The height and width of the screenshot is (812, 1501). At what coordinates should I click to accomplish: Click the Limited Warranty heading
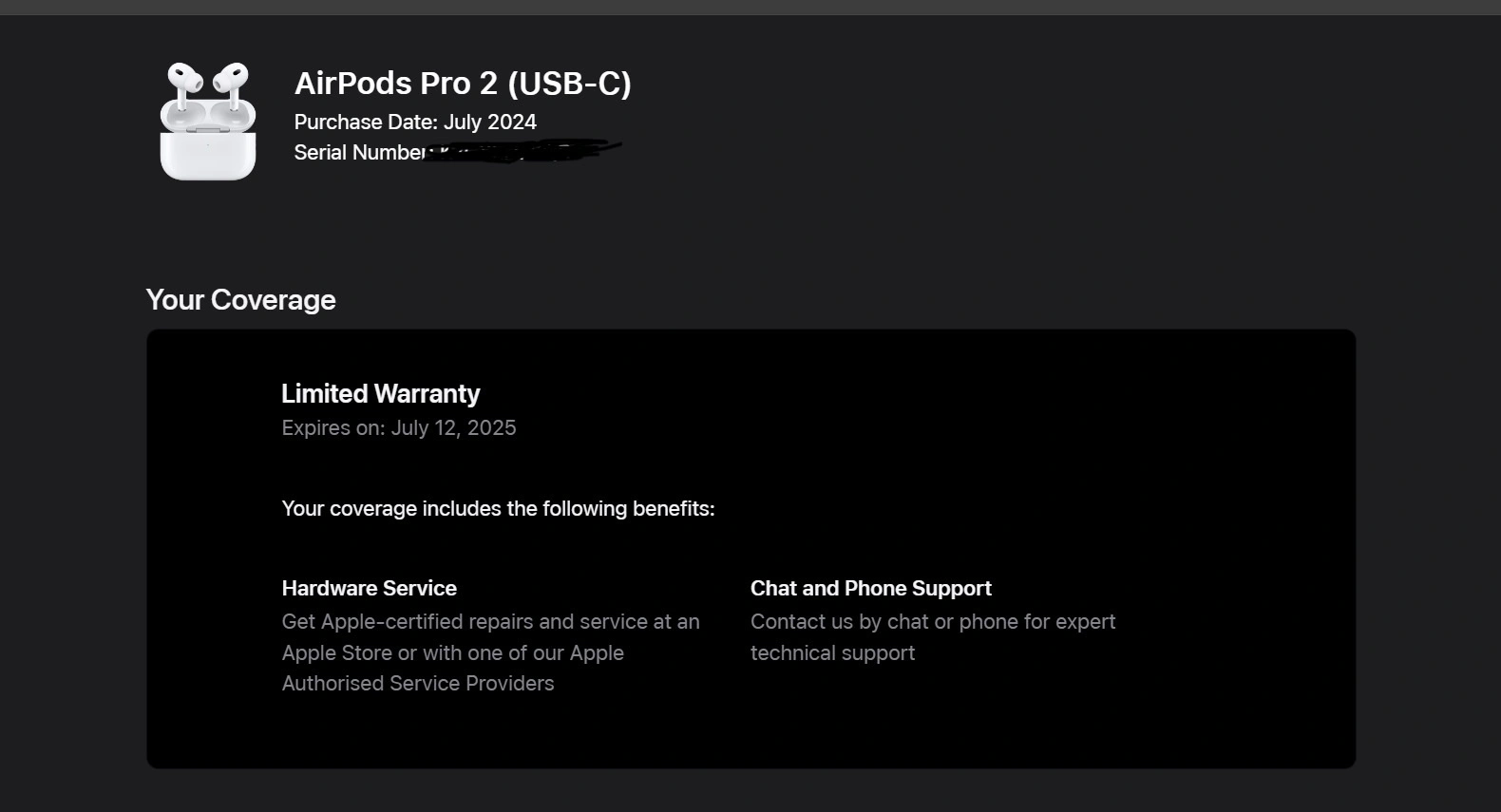[380, 393]
